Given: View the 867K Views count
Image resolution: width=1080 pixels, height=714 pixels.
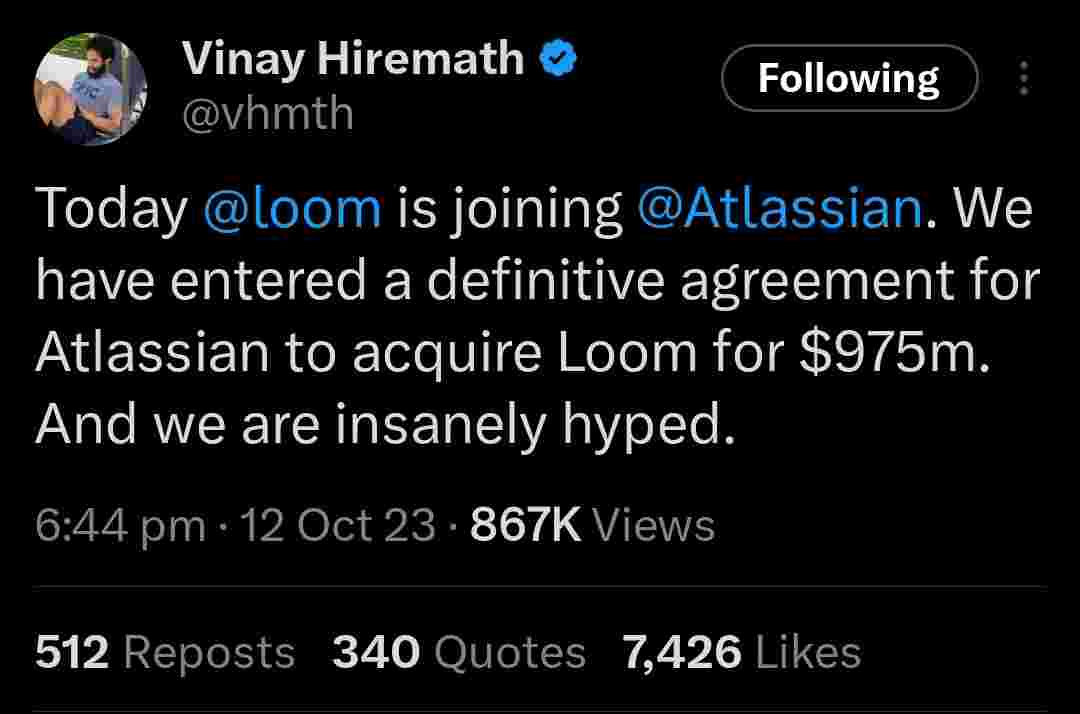Looking at the screenshot, I should click(x=592, y=525).
